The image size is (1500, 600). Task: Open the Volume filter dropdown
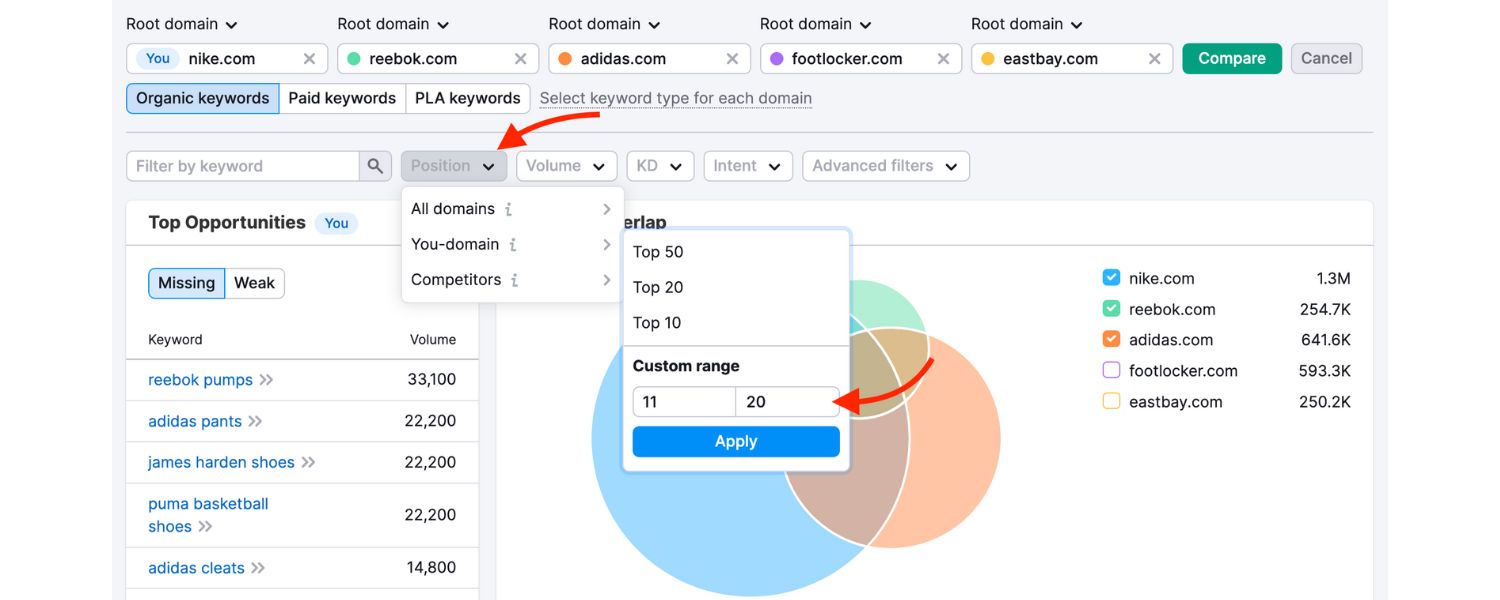[566, 165]
